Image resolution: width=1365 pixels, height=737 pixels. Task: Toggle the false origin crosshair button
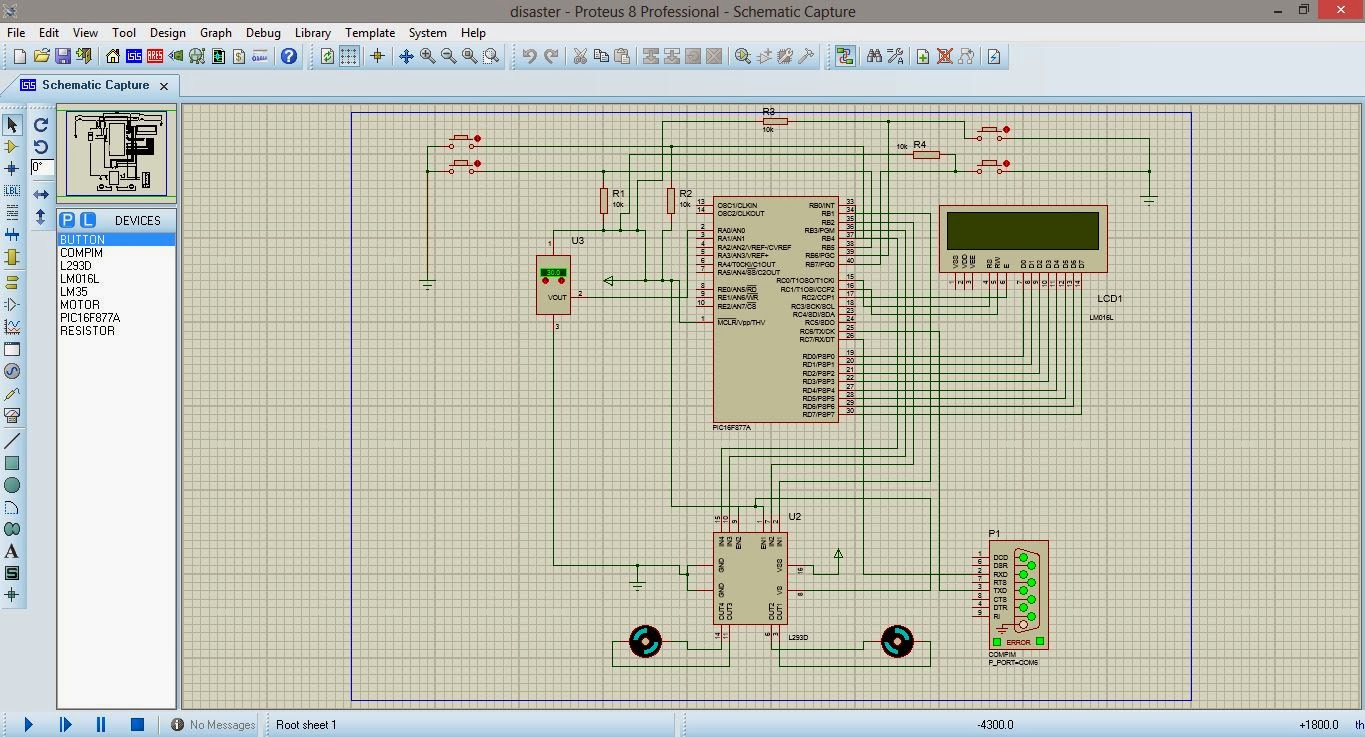pos(377,56)
